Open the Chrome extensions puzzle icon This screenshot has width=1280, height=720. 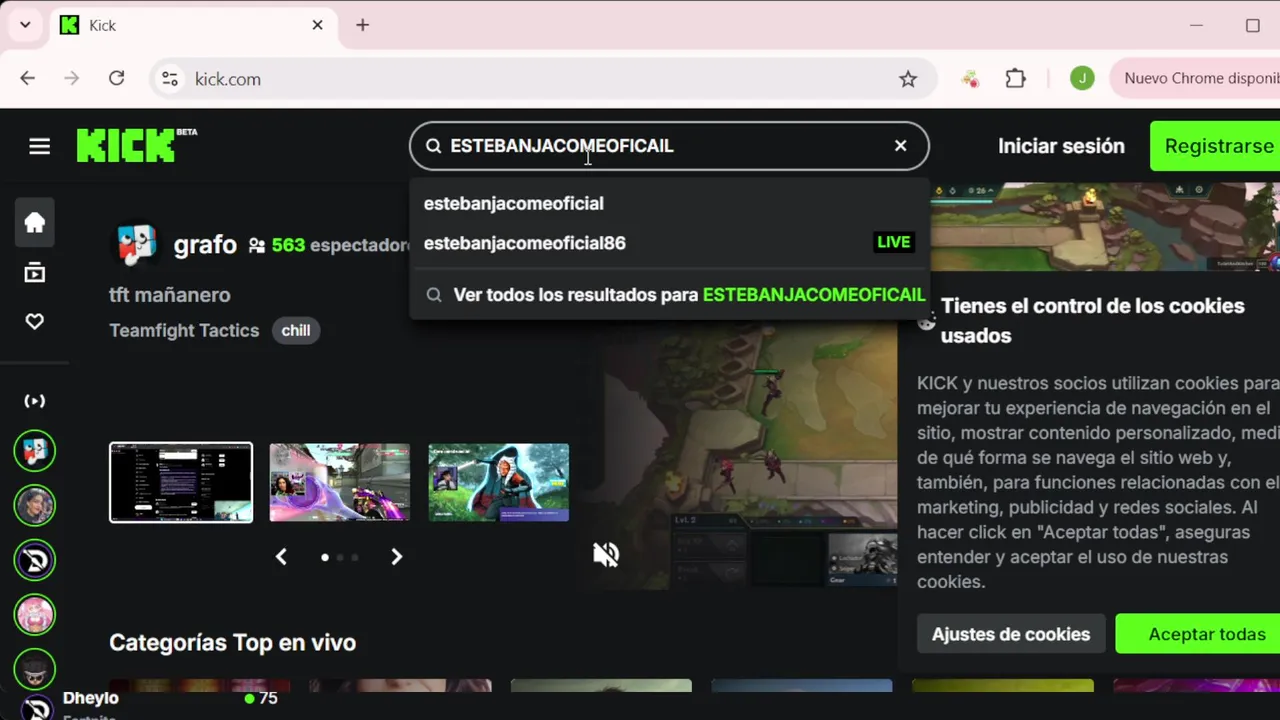coord(1016,78)
